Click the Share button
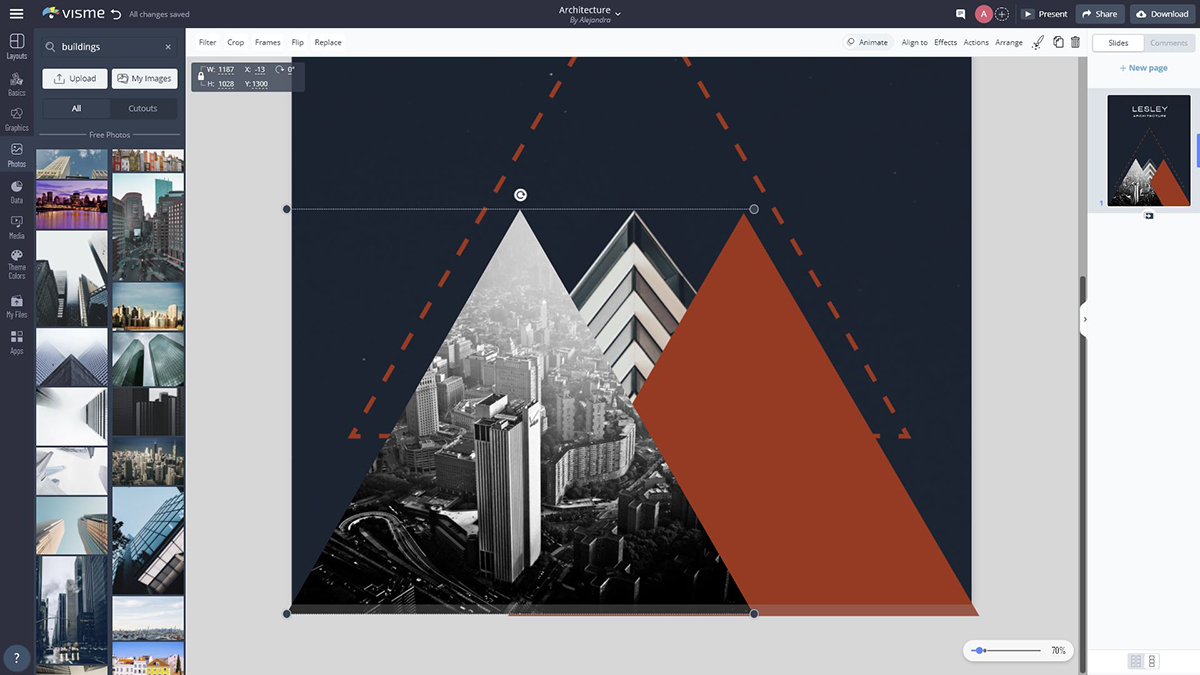Viewport: 1200px width, 675px height. click(1100, 14)
